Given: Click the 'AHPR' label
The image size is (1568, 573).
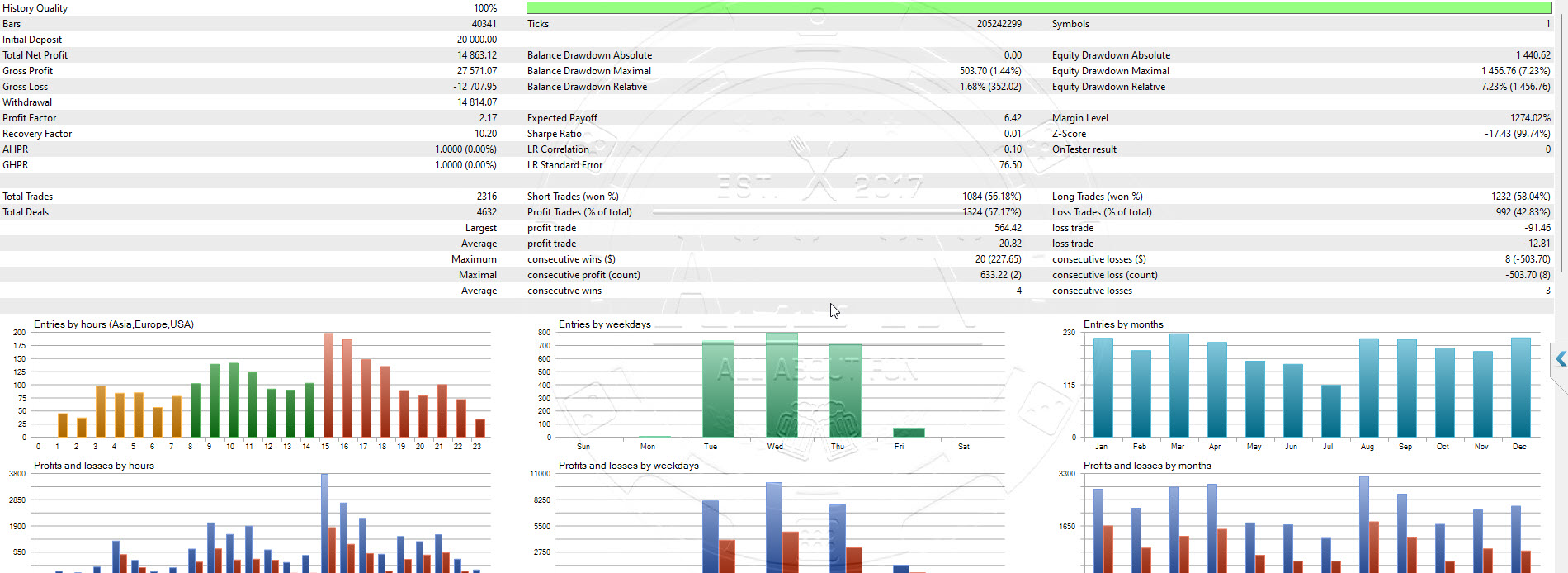Looking at the screenshot, I should (x=16, y=149).
